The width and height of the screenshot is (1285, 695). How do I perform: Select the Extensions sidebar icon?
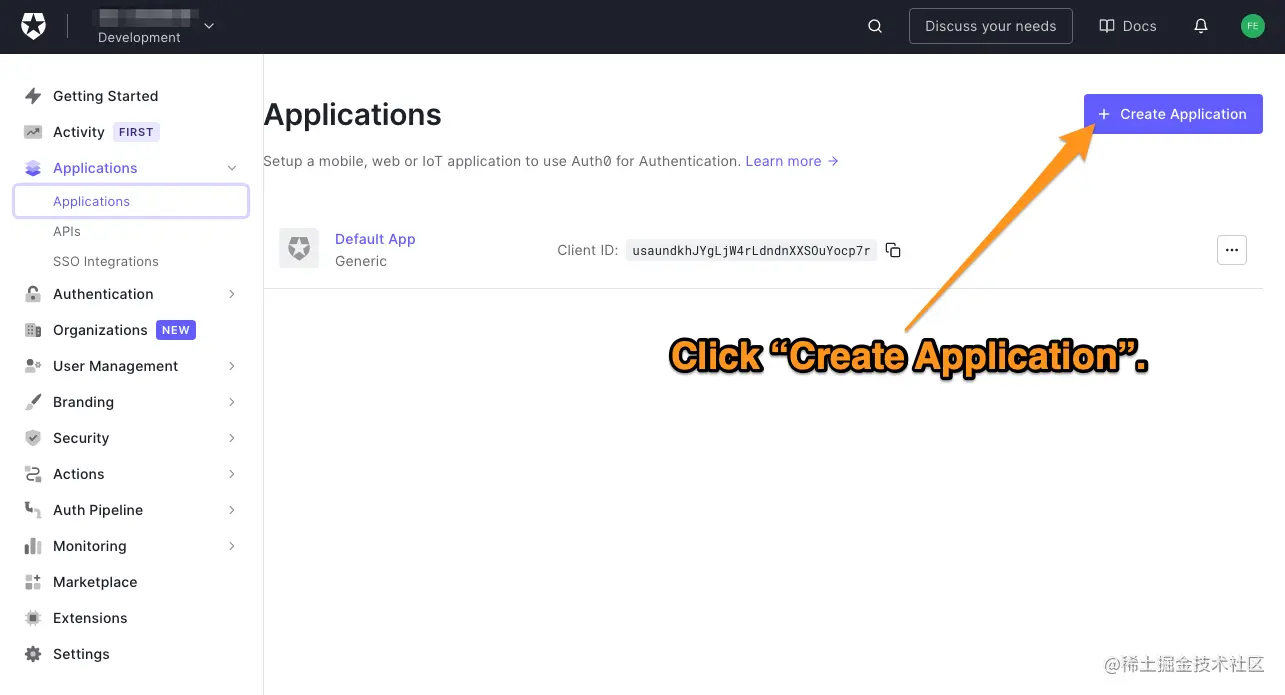click(31, 618)
